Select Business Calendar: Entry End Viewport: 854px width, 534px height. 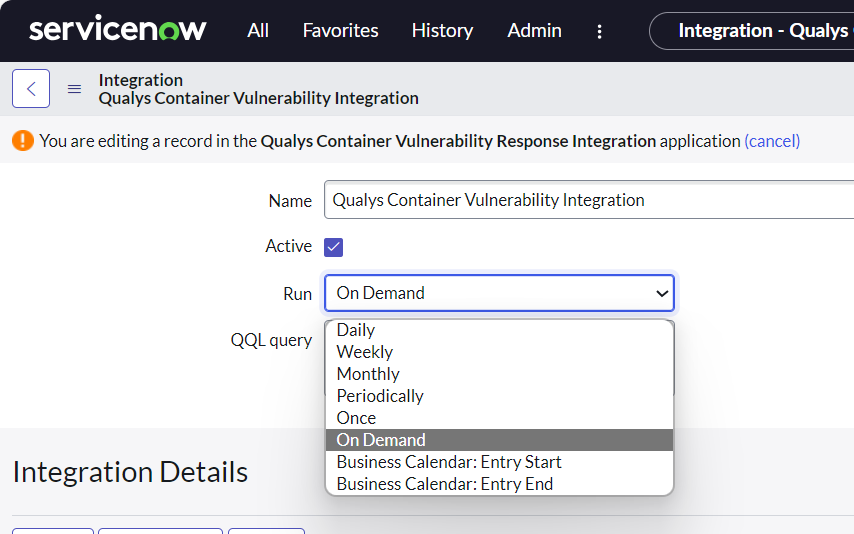[x=499, y=484]
